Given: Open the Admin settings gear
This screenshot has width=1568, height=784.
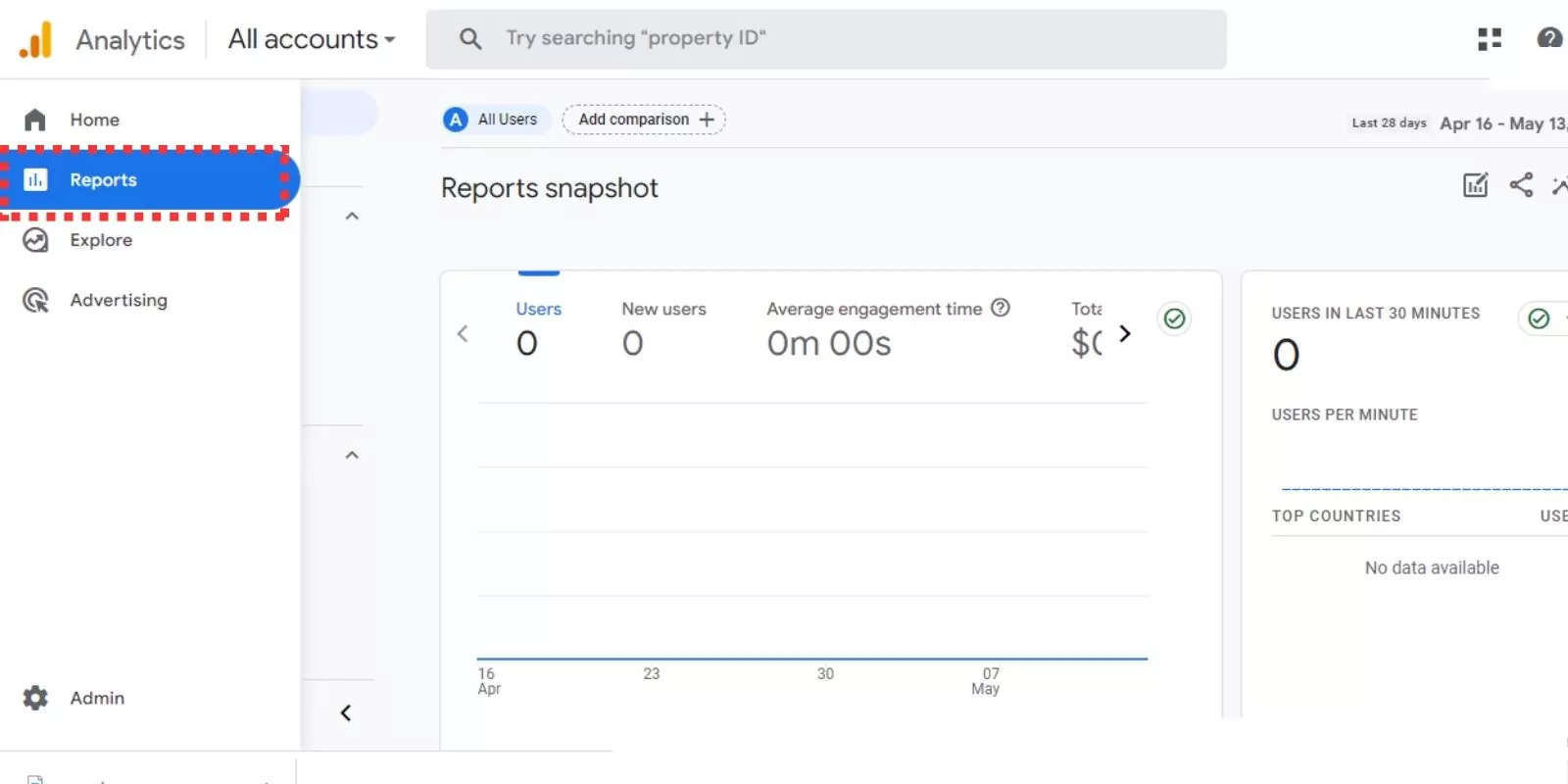Looking at the screenshot, I should coord(34,697).
